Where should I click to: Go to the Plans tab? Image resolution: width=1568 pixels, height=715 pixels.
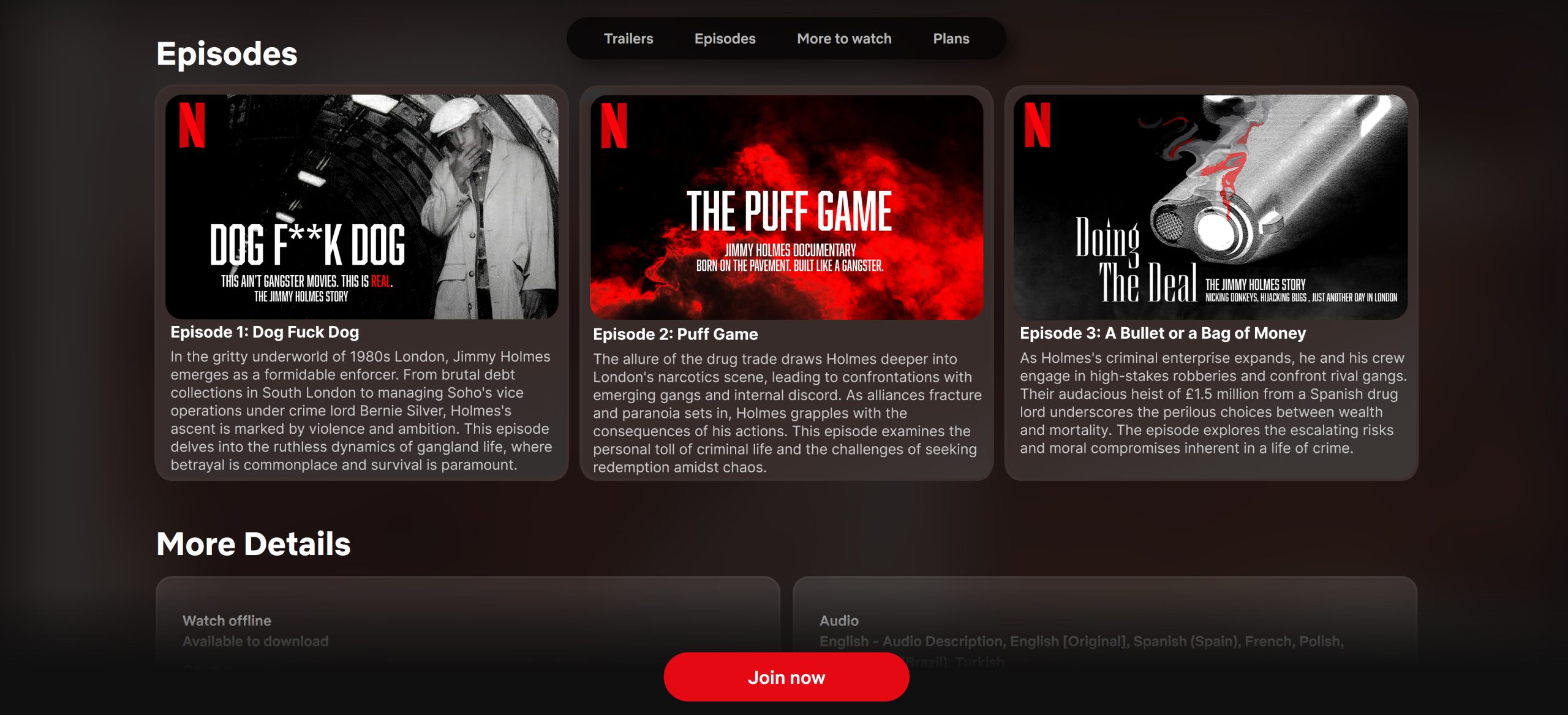point(951,39)
